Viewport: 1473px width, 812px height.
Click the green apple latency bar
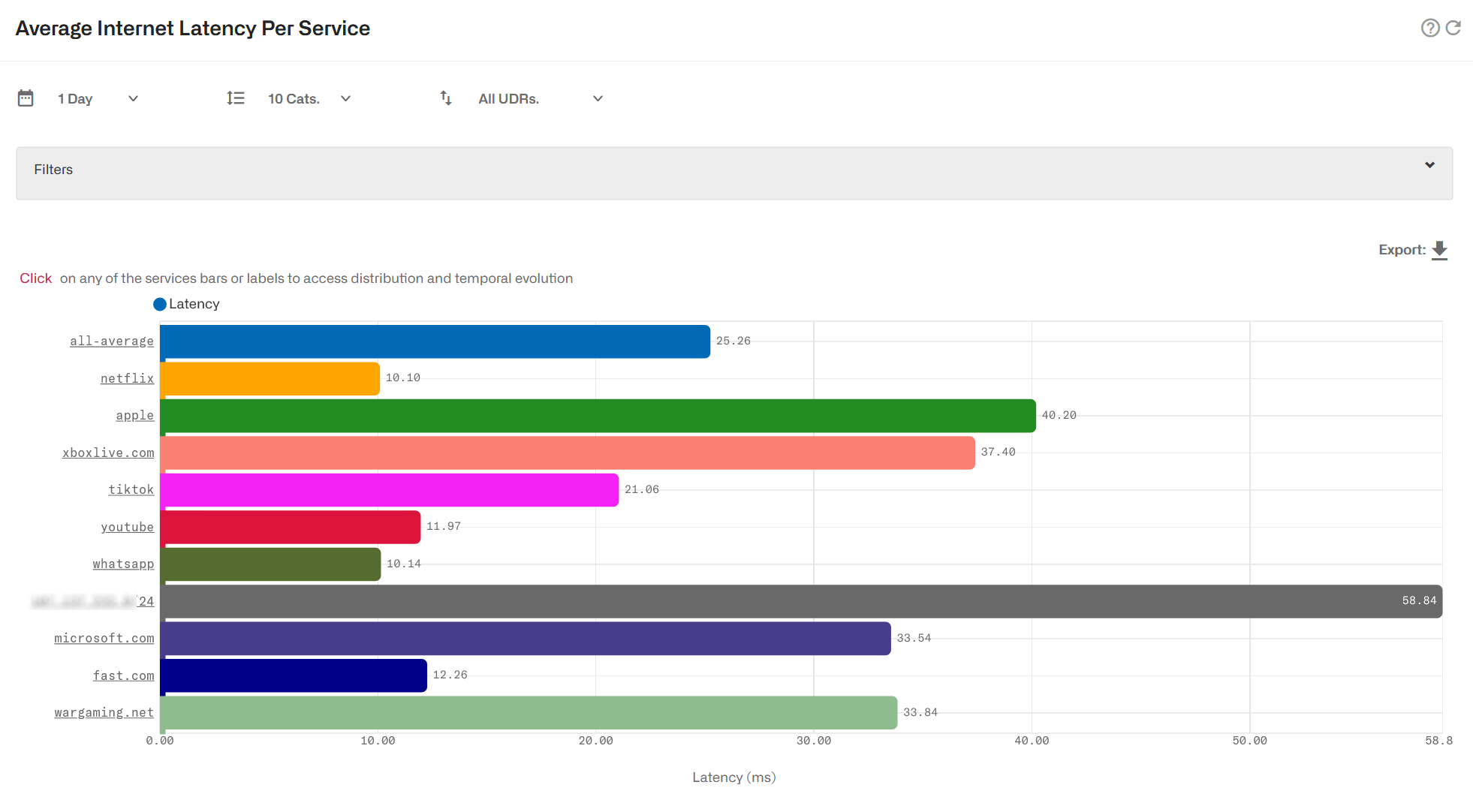pyautogui.click(x=598, y=416)
